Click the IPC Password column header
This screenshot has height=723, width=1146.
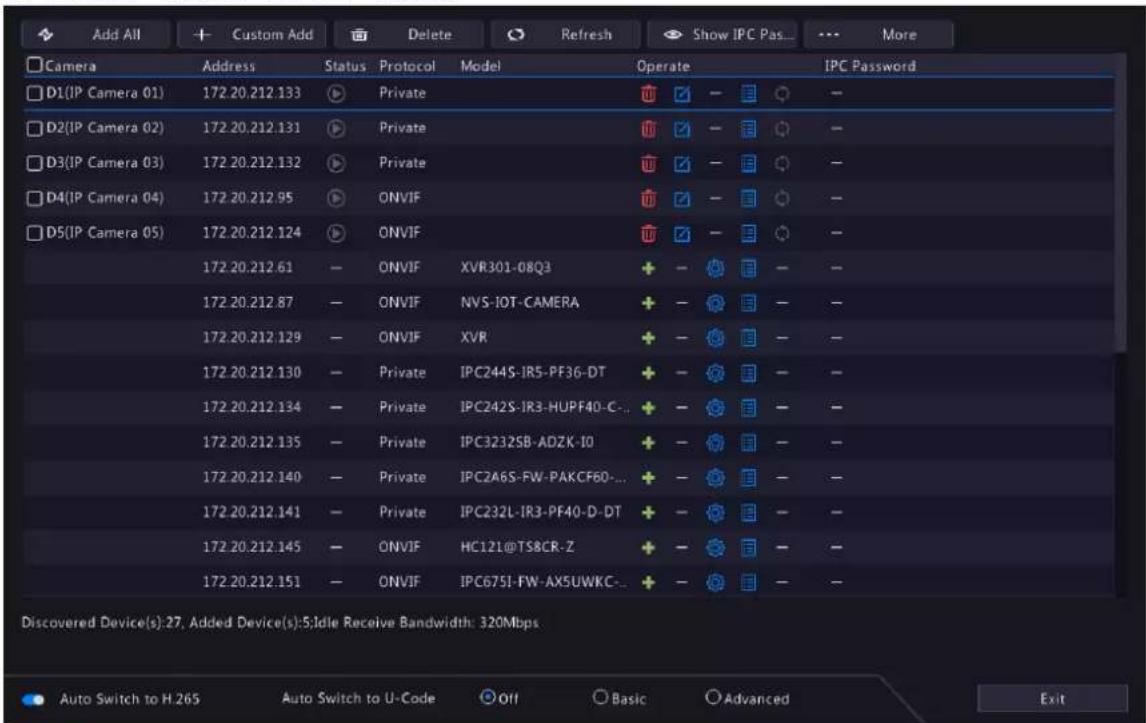[x=870, y=66]
